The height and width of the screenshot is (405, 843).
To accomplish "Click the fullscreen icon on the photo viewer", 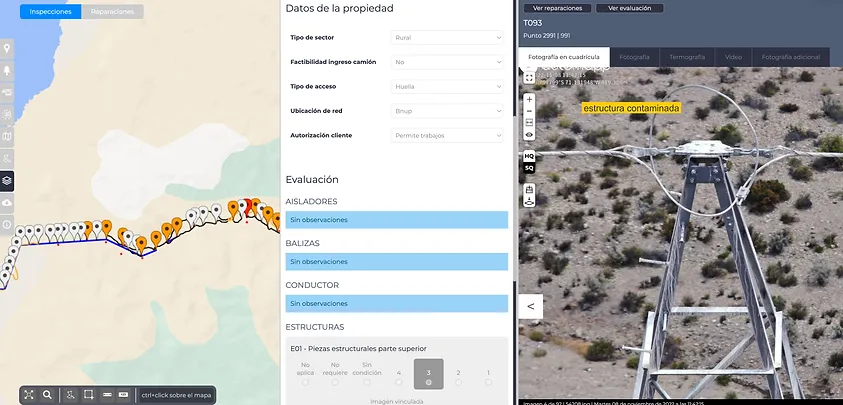I will (x=529, y=79).
